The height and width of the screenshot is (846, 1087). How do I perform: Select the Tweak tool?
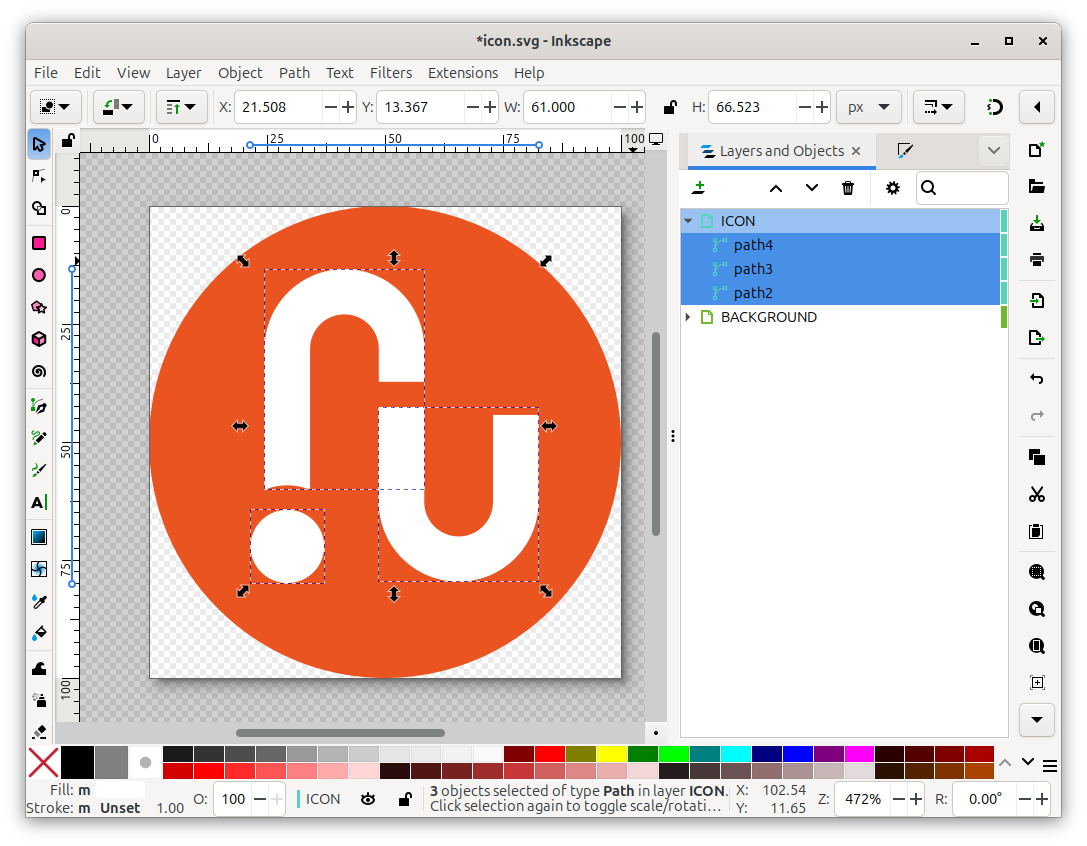click(39, 668)
